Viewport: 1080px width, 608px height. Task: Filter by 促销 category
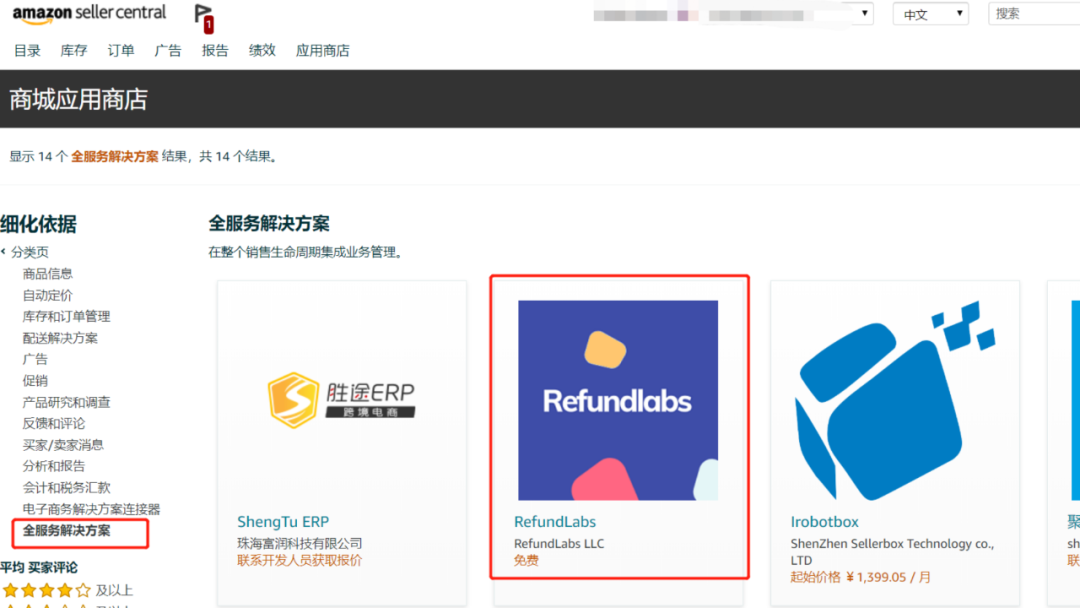pyautogui.click(x=35, y=380)
